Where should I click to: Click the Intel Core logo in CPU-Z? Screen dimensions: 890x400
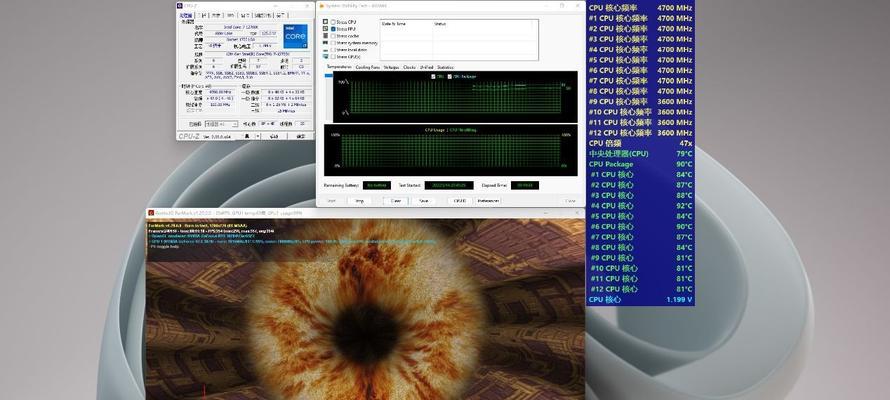coord(295,36)
